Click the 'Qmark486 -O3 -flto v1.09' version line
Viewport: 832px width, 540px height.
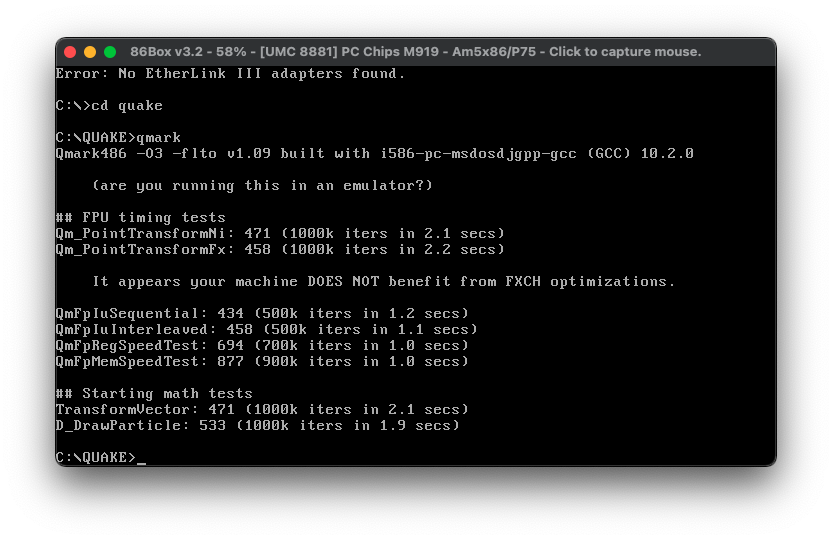click(375, 153)
